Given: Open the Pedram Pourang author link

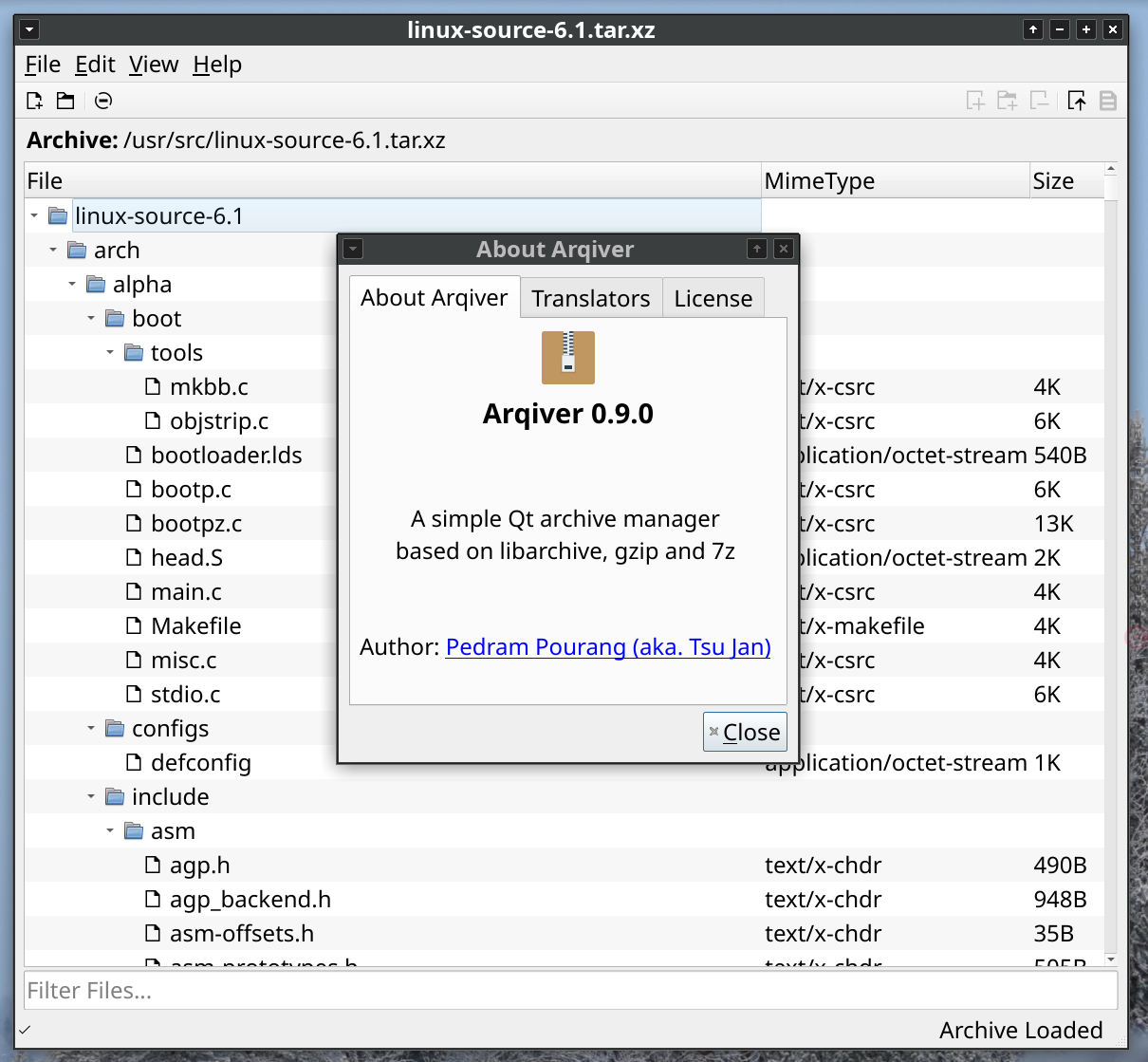Looking at the screenshot, I should 608,647.
